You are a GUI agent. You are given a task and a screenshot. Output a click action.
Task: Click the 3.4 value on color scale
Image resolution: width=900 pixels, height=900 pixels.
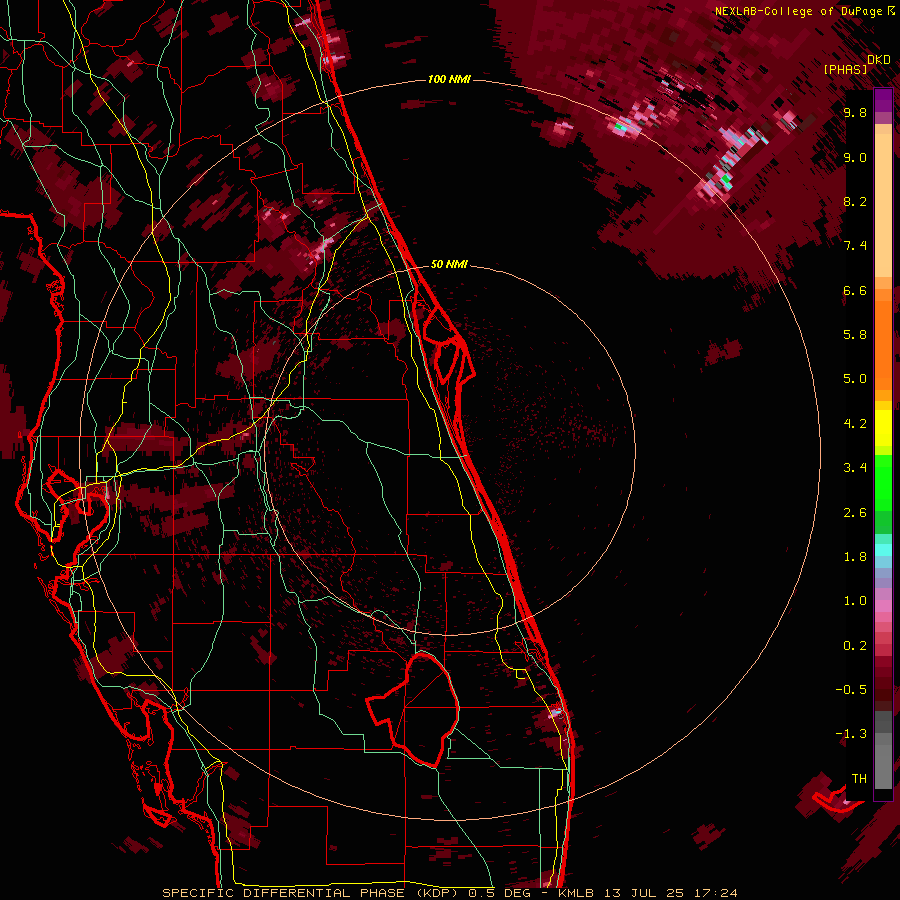(855, 468)
